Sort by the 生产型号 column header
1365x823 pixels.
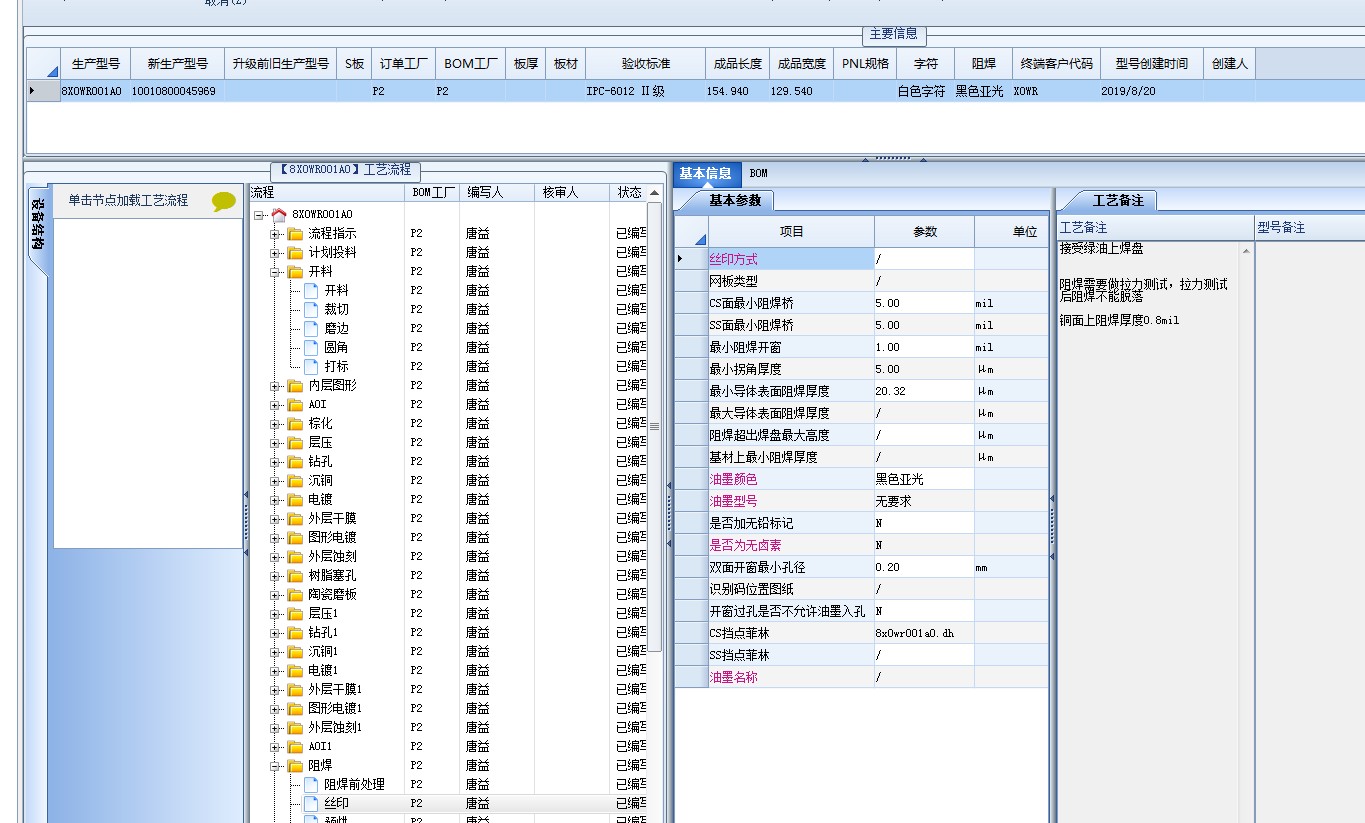(96, 63)
